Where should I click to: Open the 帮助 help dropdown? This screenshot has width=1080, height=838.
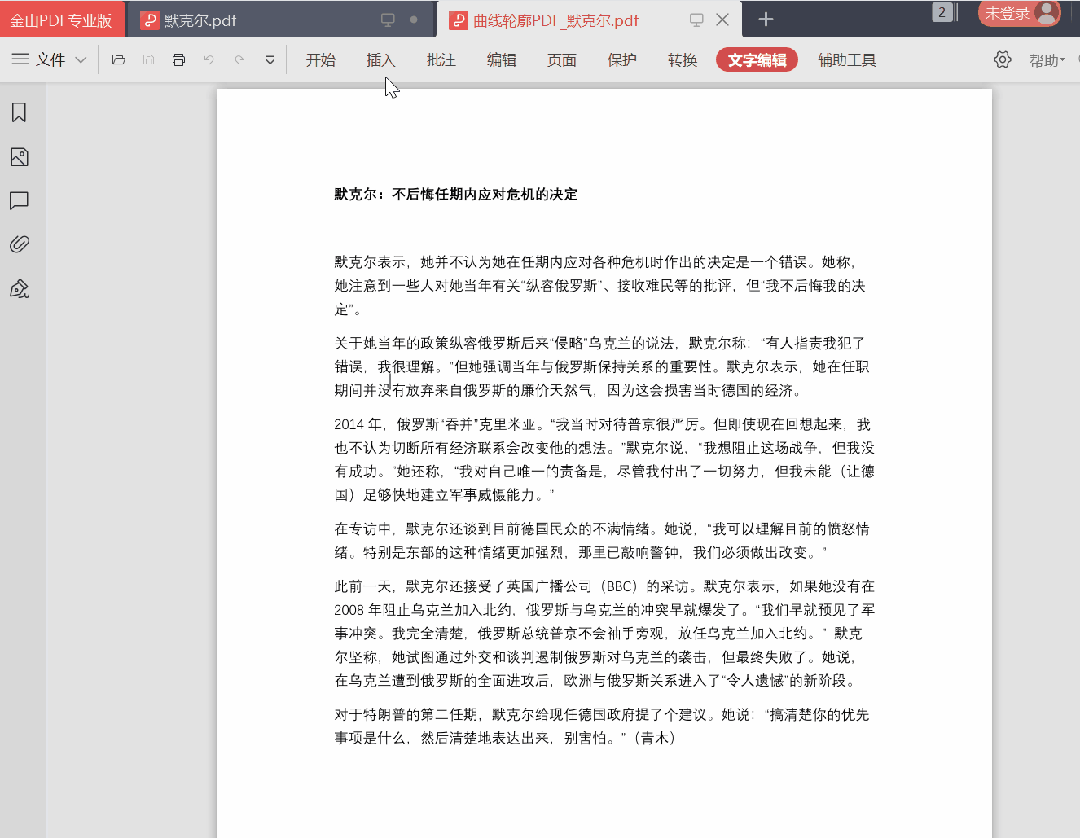pos(1047,61)
